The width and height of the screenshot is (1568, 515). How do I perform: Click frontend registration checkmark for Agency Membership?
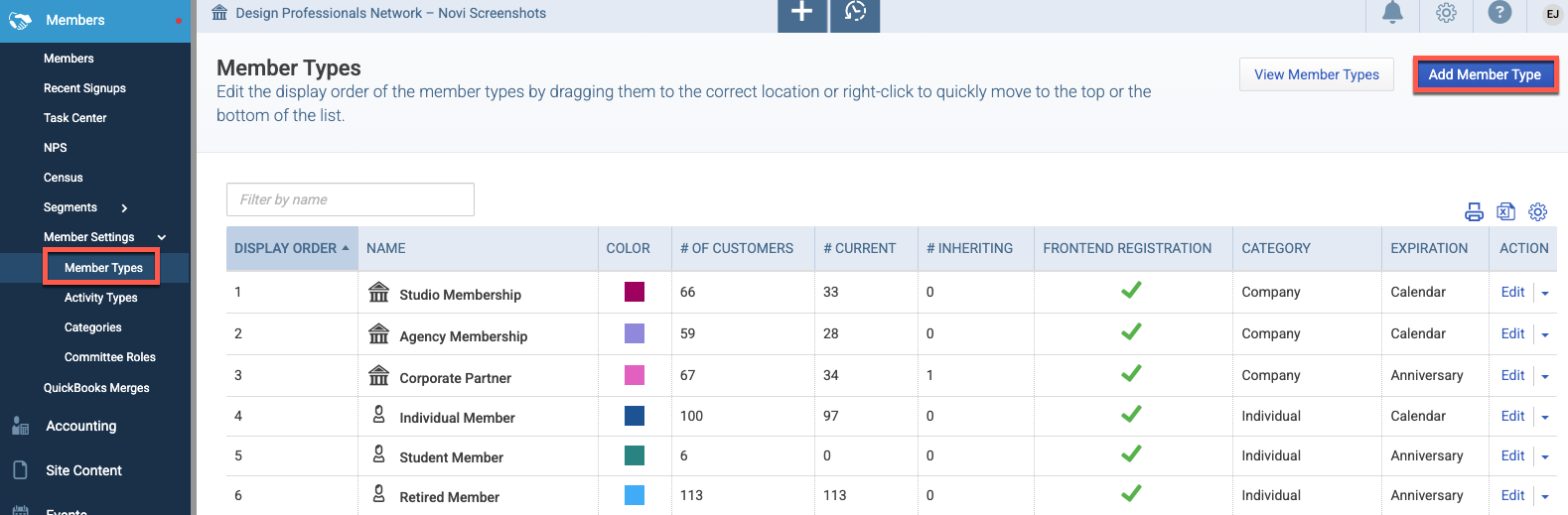tap(1131, 331)
